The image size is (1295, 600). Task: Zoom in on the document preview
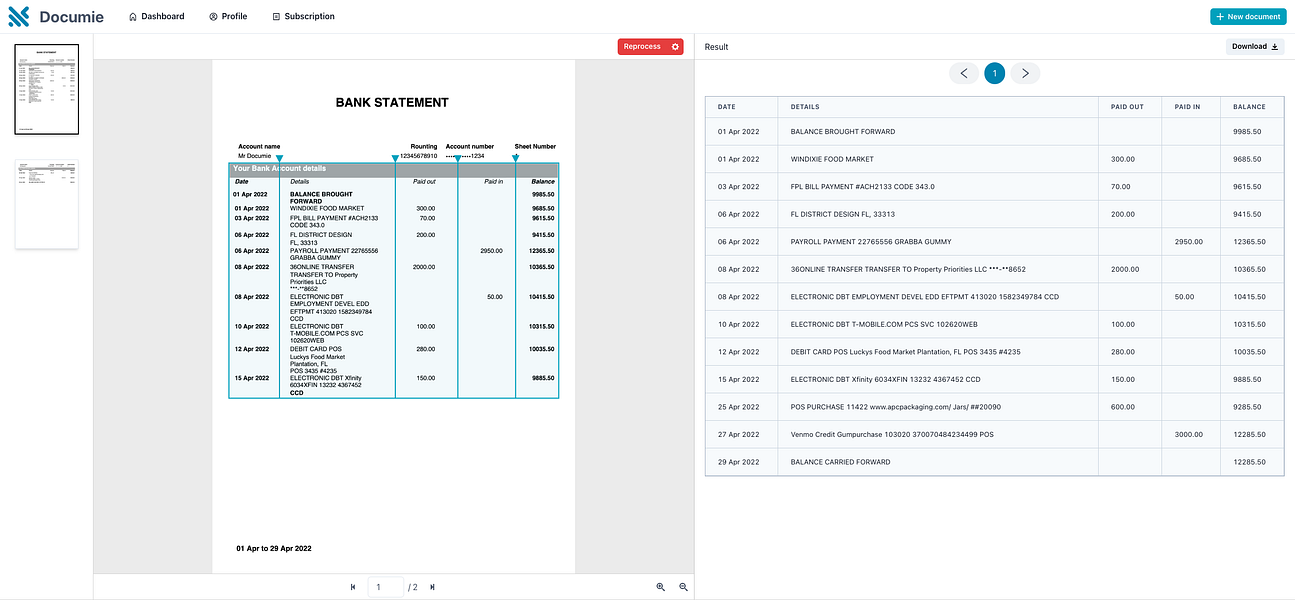coord(661,587)
